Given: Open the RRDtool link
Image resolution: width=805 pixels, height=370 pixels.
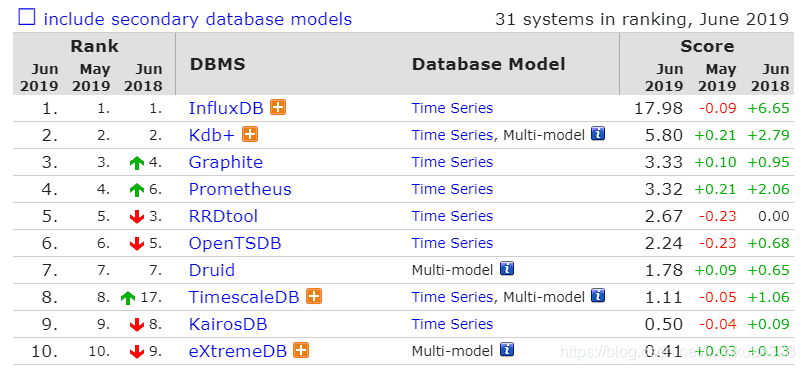Looking at the screenshot, I should coord(223,216).
